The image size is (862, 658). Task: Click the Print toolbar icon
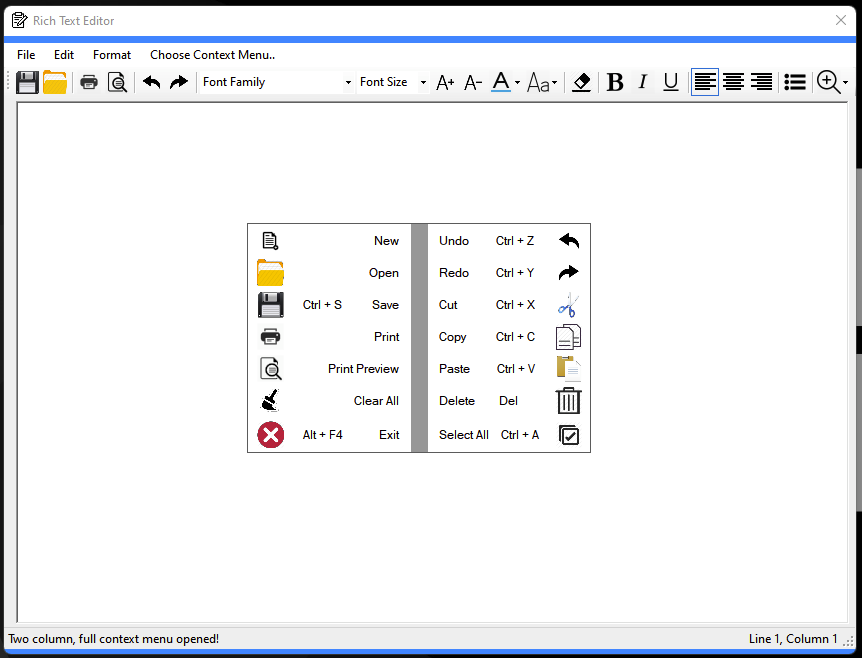click(x=89, y=82)
